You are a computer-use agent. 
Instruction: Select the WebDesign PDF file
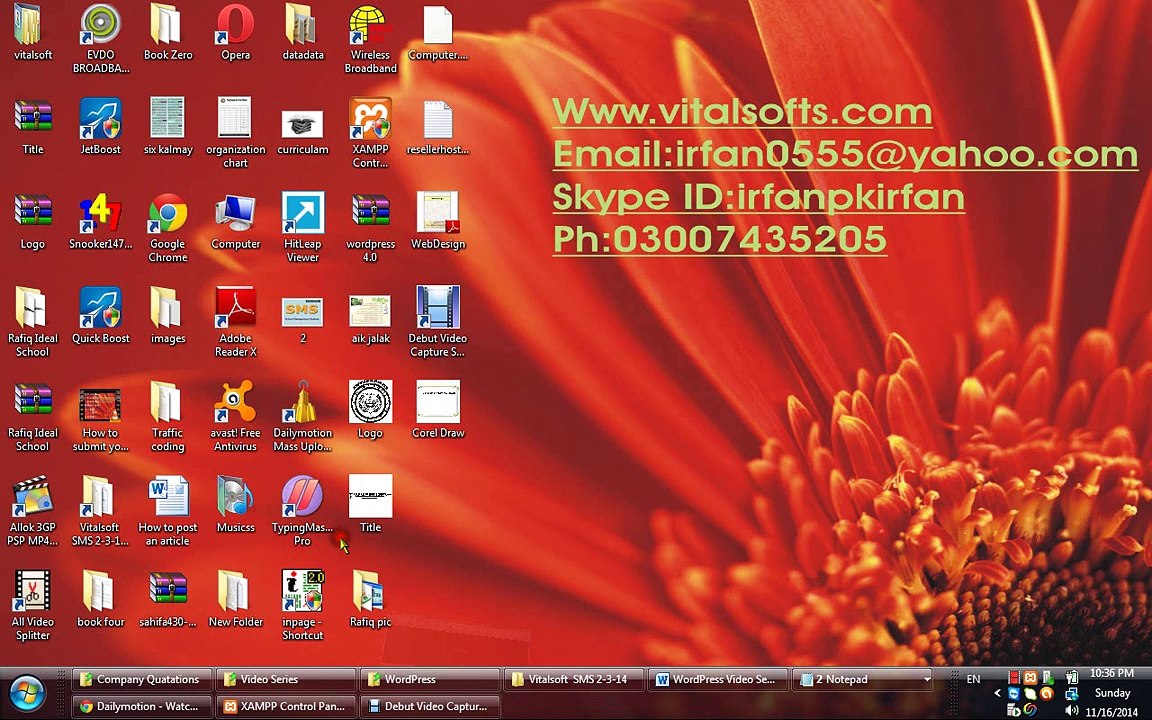coord(438,222)
